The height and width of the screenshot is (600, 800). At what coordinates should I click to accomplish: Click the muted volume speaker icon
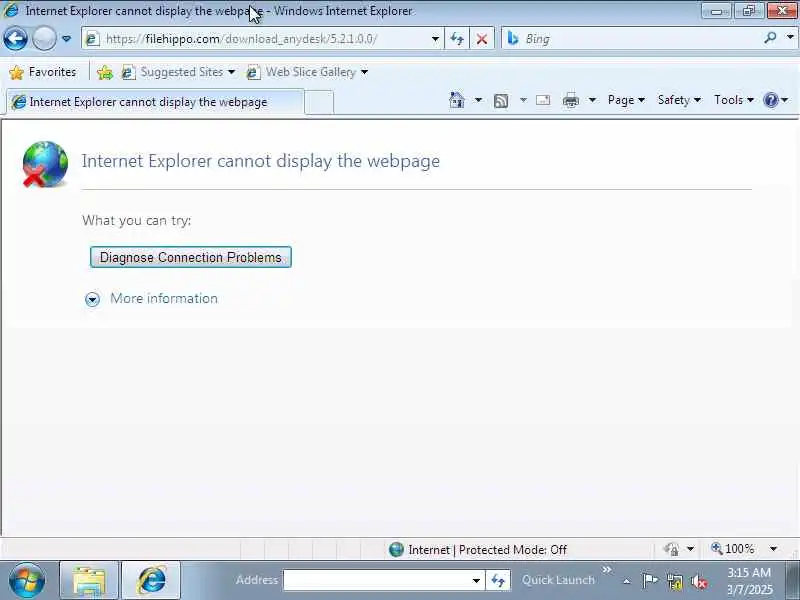[x=698, y=581]
